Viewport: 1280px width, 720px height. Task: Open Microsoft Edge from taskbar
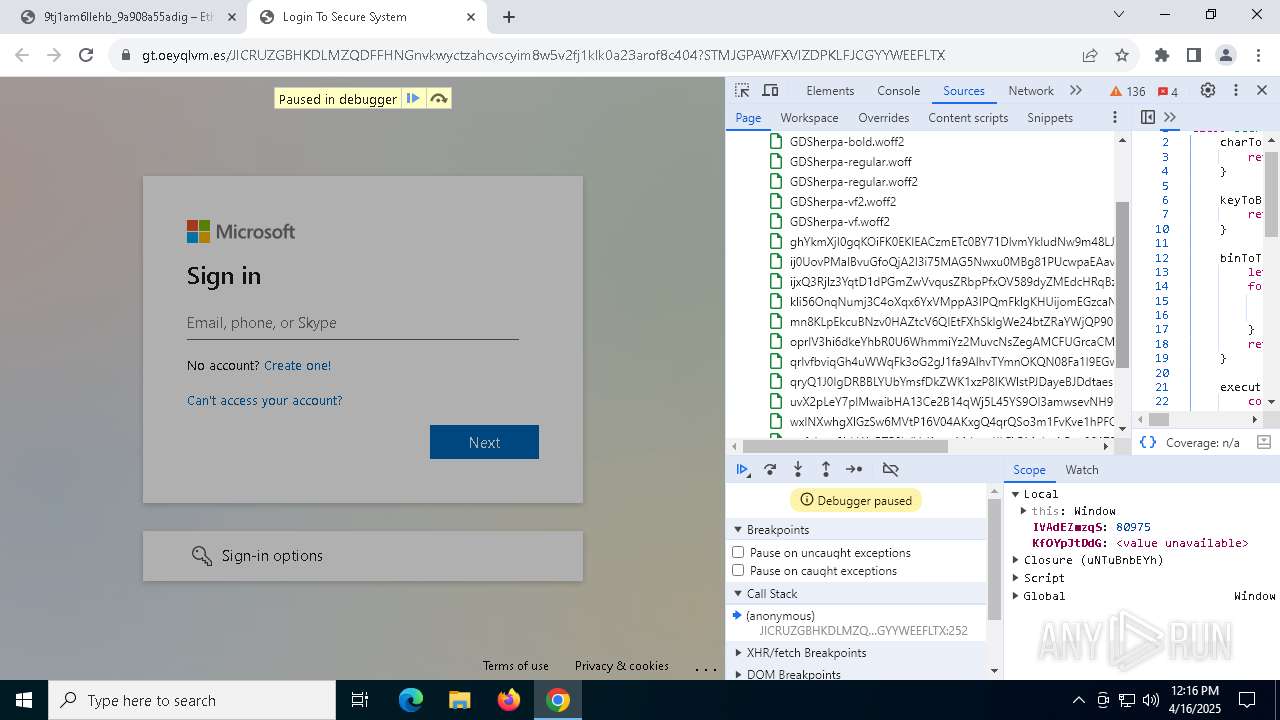click(411, 700)
